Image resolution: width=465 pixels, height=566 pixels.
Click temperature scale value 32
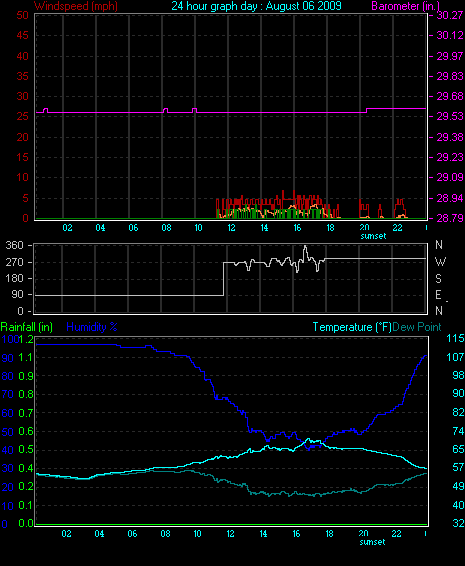458,523
